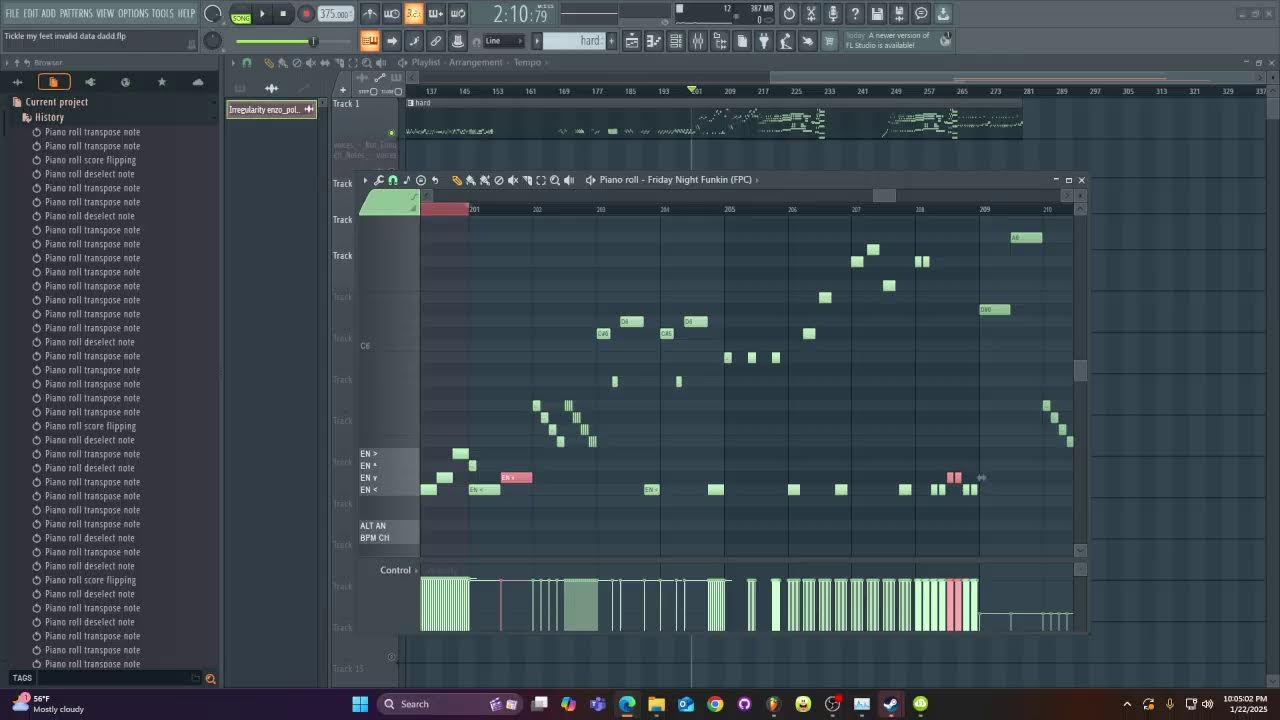The height and width of the screenshot is (720, 1280).
Task: Open the plugin picker plug icon
Action: pos(764,41)
